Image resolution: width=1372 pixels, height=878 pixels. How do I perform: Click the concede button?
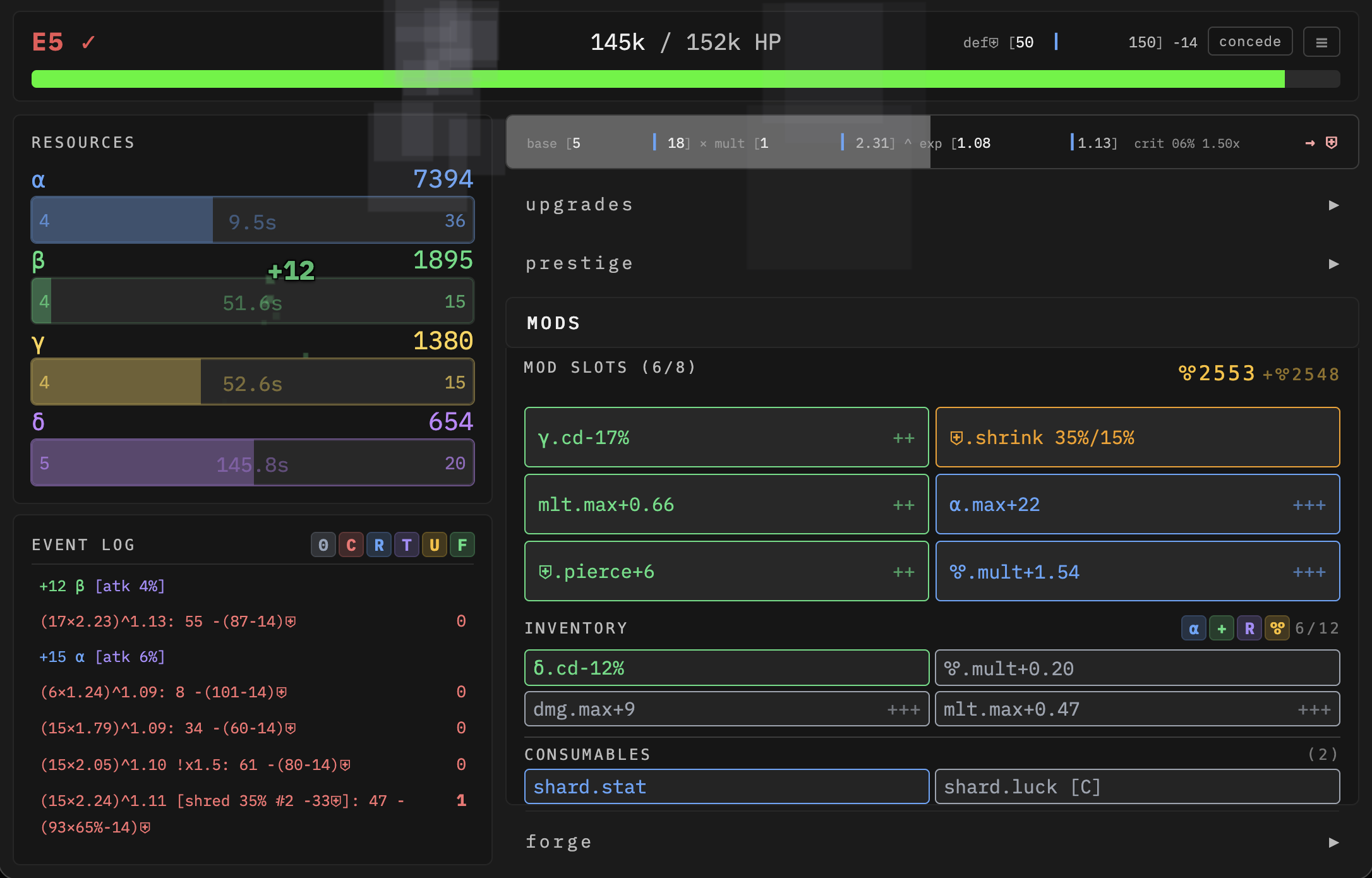1249,42
